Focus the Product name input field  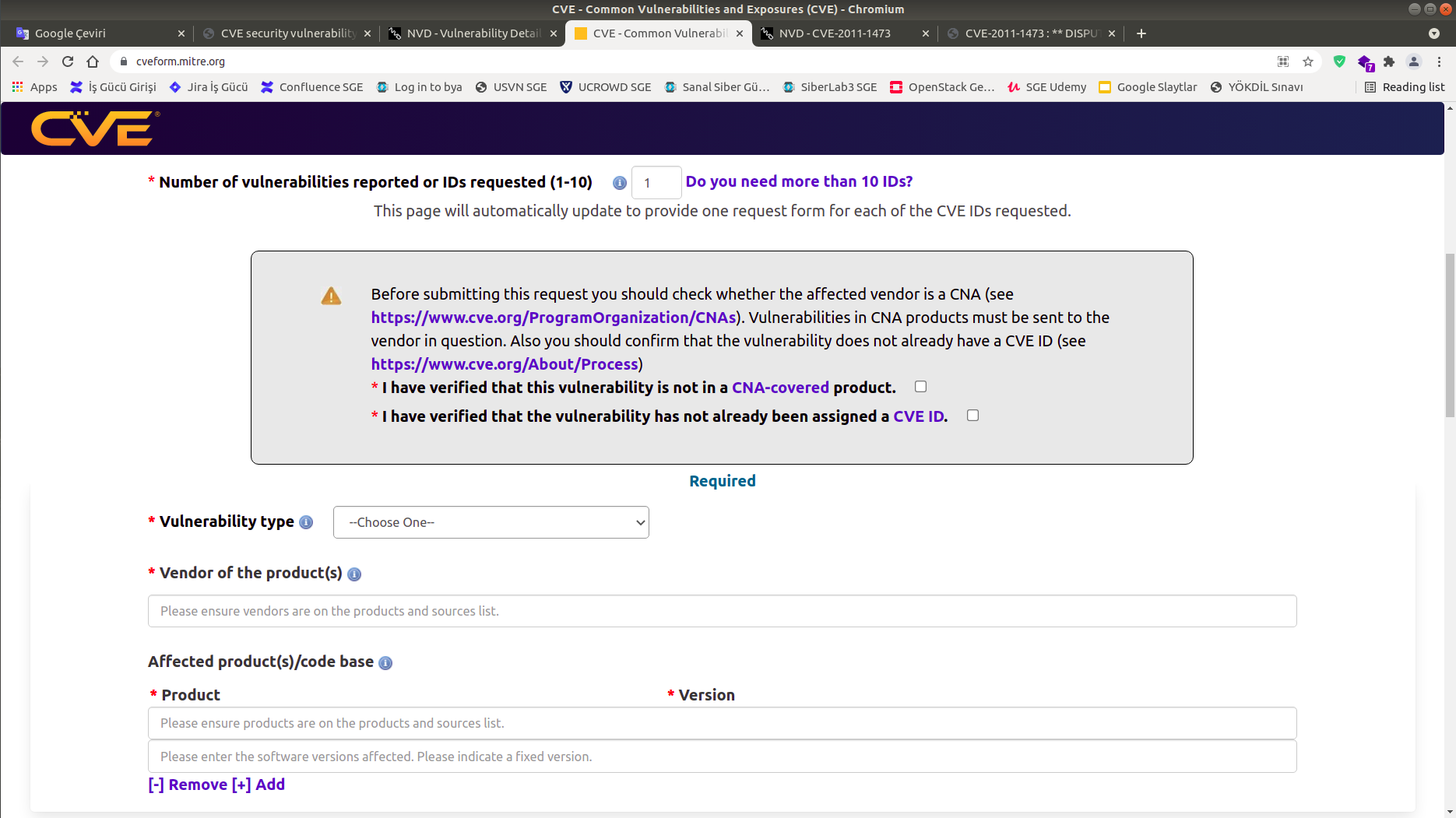pyautogui.click(x=723, y=723)
